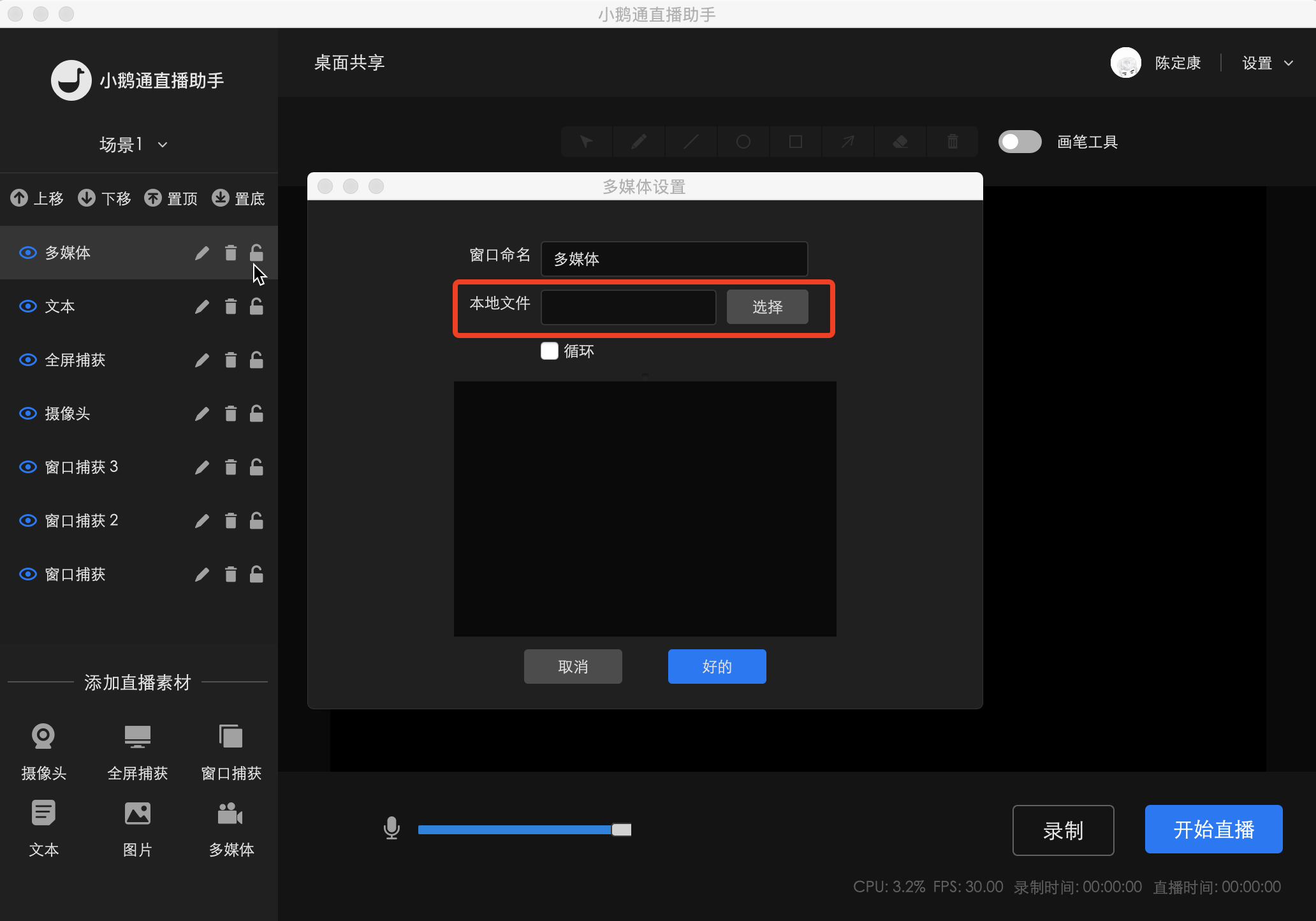Lock the 文本 layer
Viewport: 1316px width, 921px height.
tap(256, 306)
